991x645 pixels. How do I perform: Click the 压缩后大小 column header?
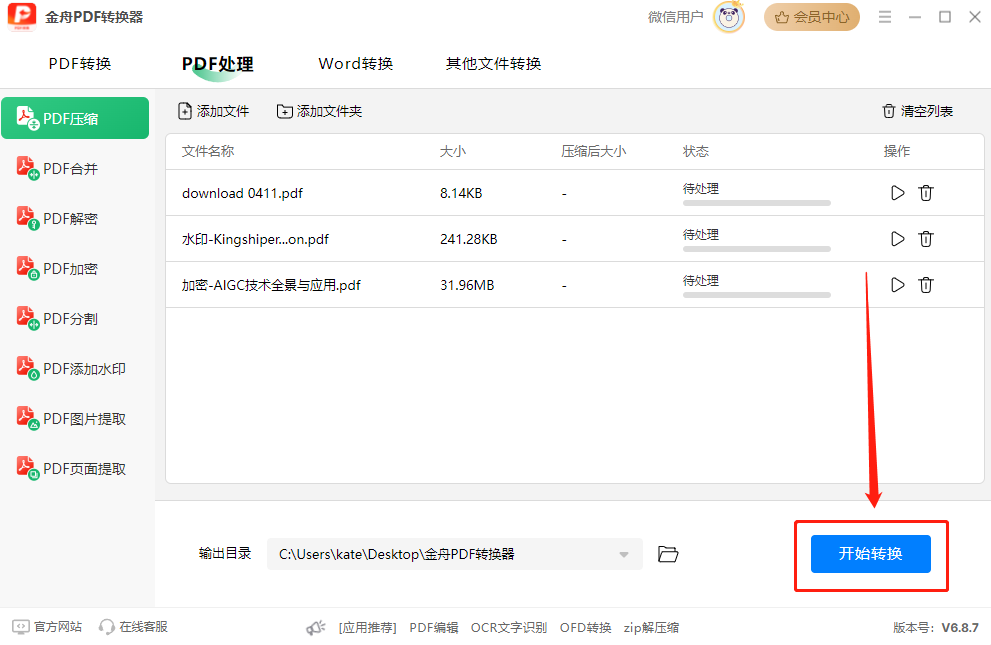593,151
